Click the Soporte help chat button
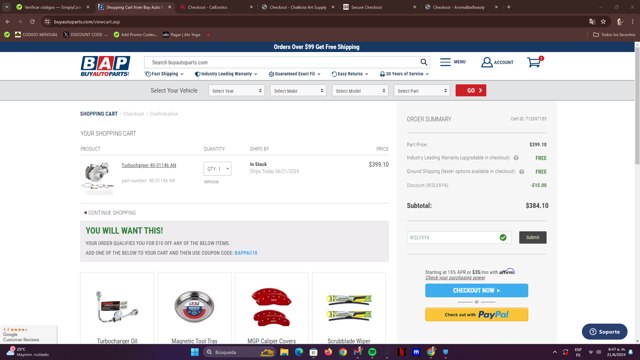This screenshot has height=360, width=640. tap(604, 331)
